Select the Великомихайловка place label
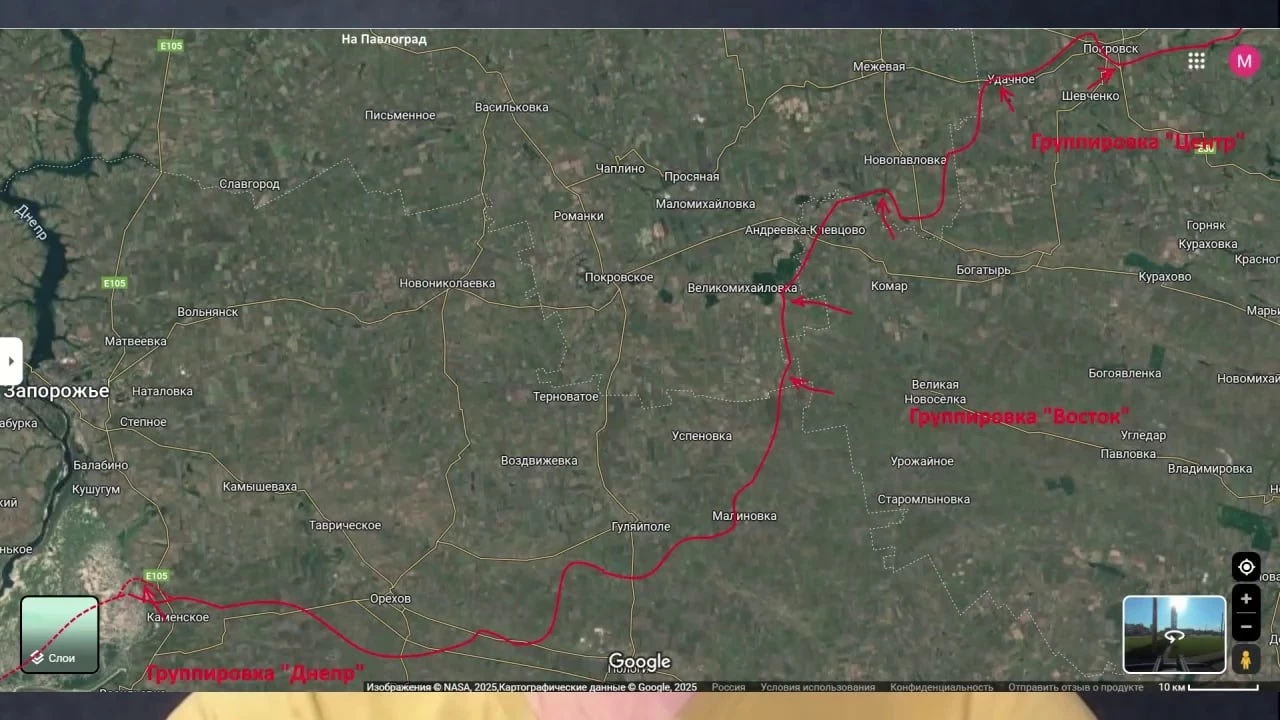Viewport: 1280px width, 720px height. pos(742,288)
